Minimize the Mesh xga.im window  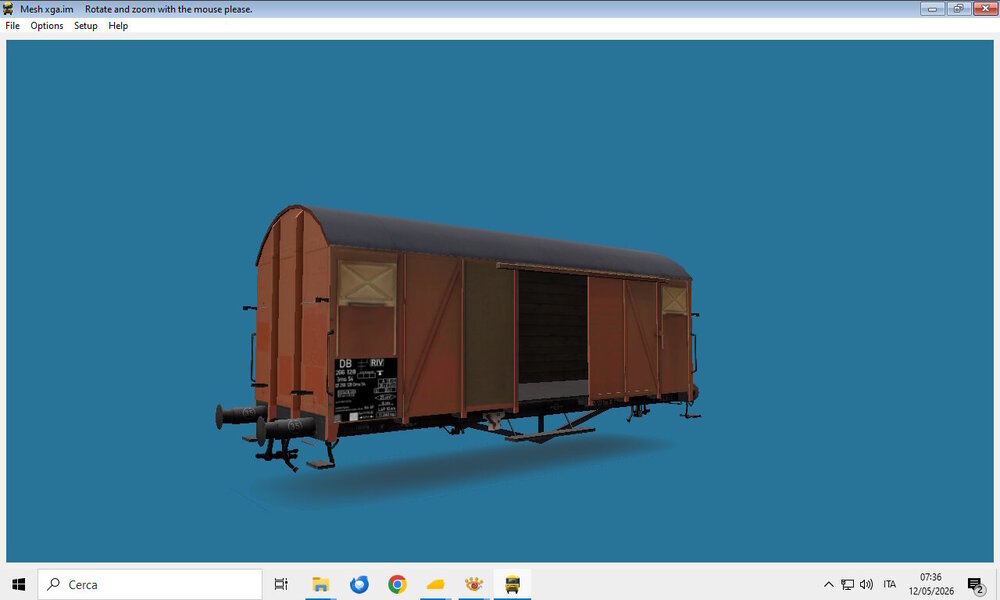(x=932, y=8)
